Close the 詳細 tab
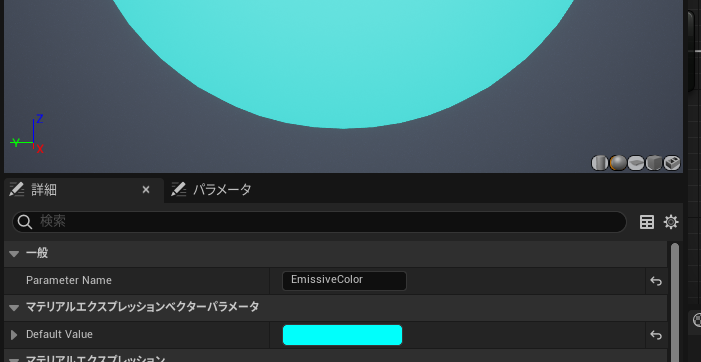Screen dimensions: 701x362 [x=146, y=190]
